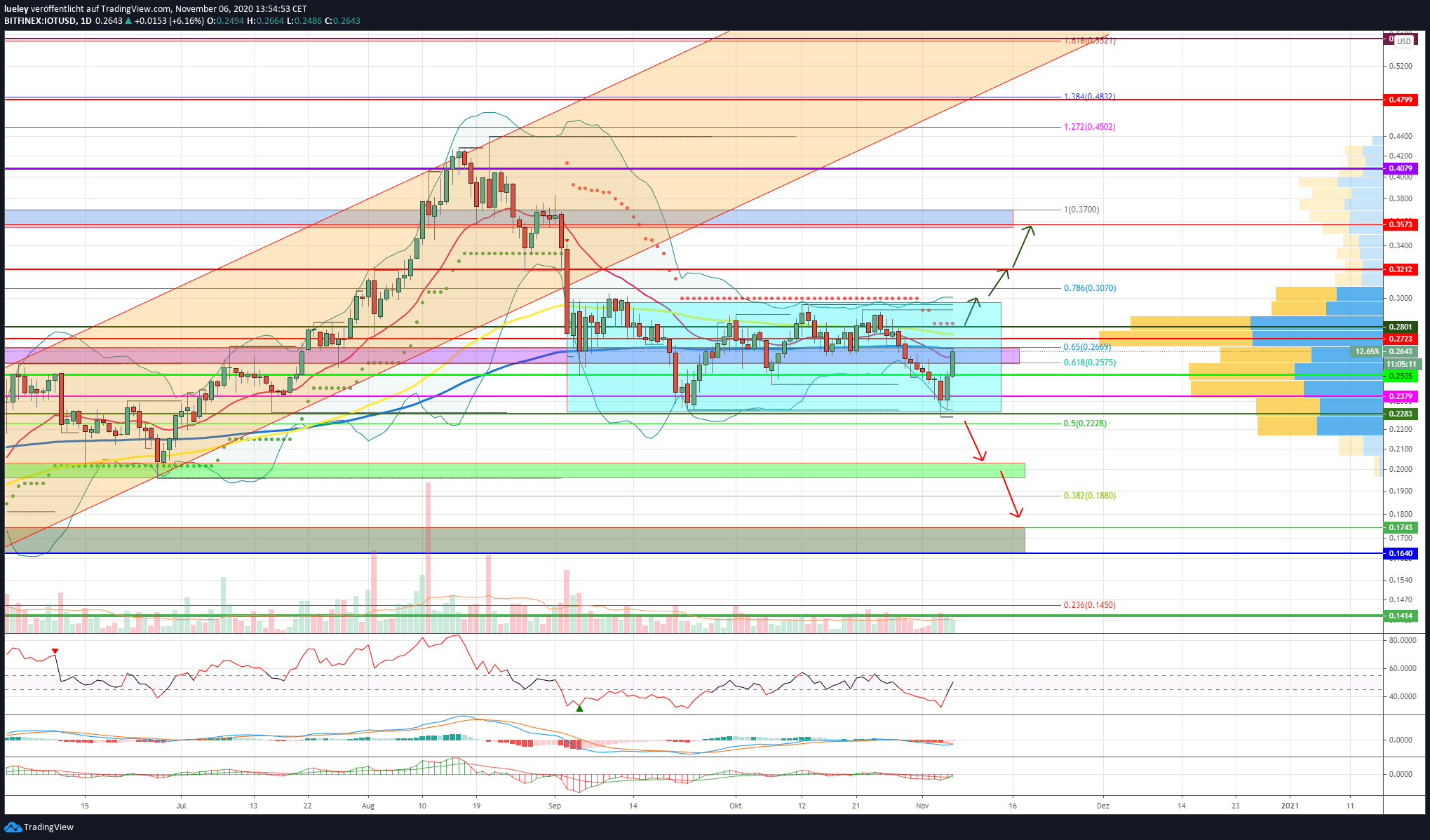1430x840 pixels.
Task: Click the Fibonacci label 0.65(0.2669)
Action: click(x=1087, y=347)
